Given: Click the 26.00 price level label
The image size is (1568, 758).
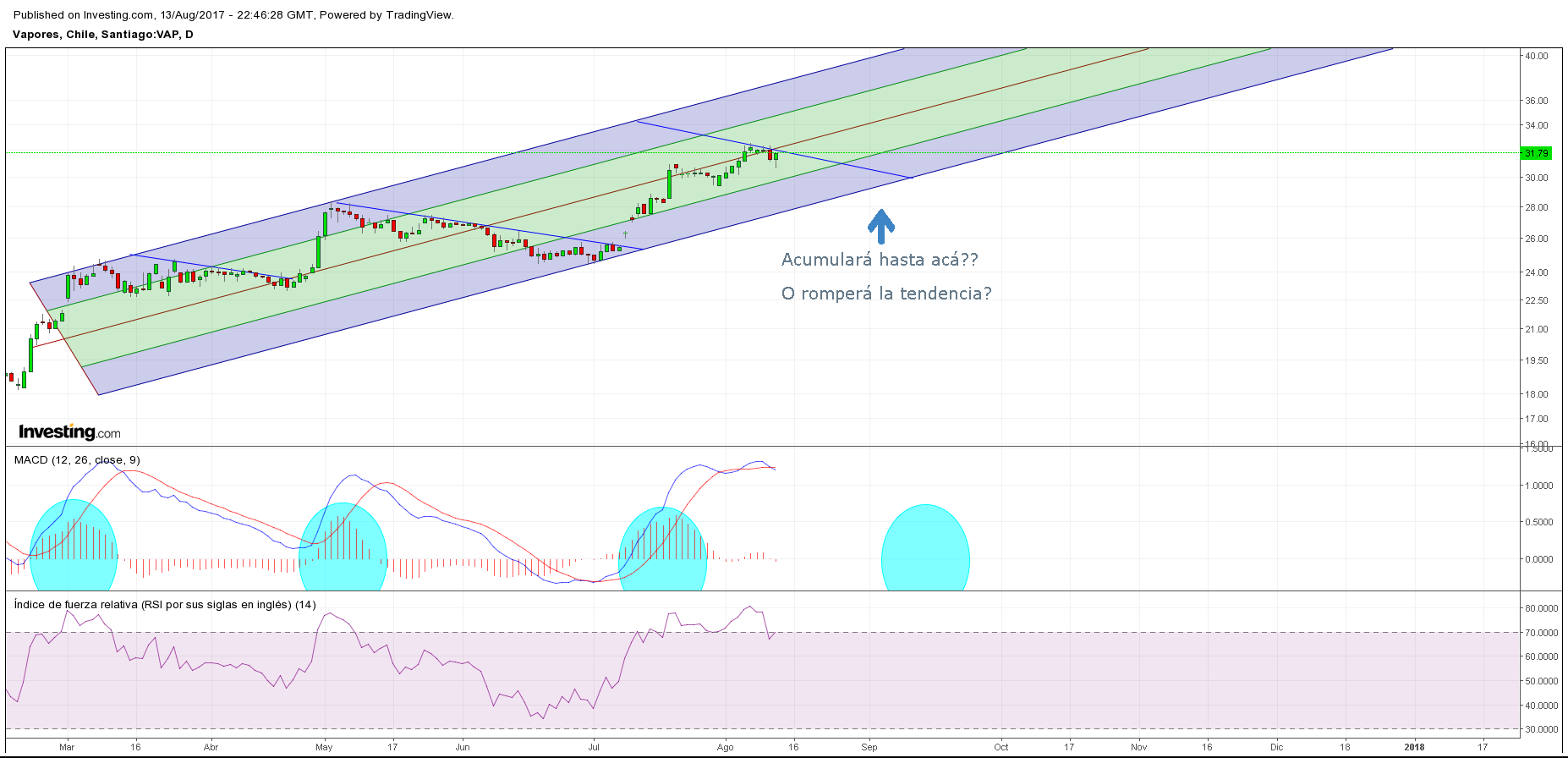Looking at the screenshot, I should pyautogui.click(x=1537, y=239).
